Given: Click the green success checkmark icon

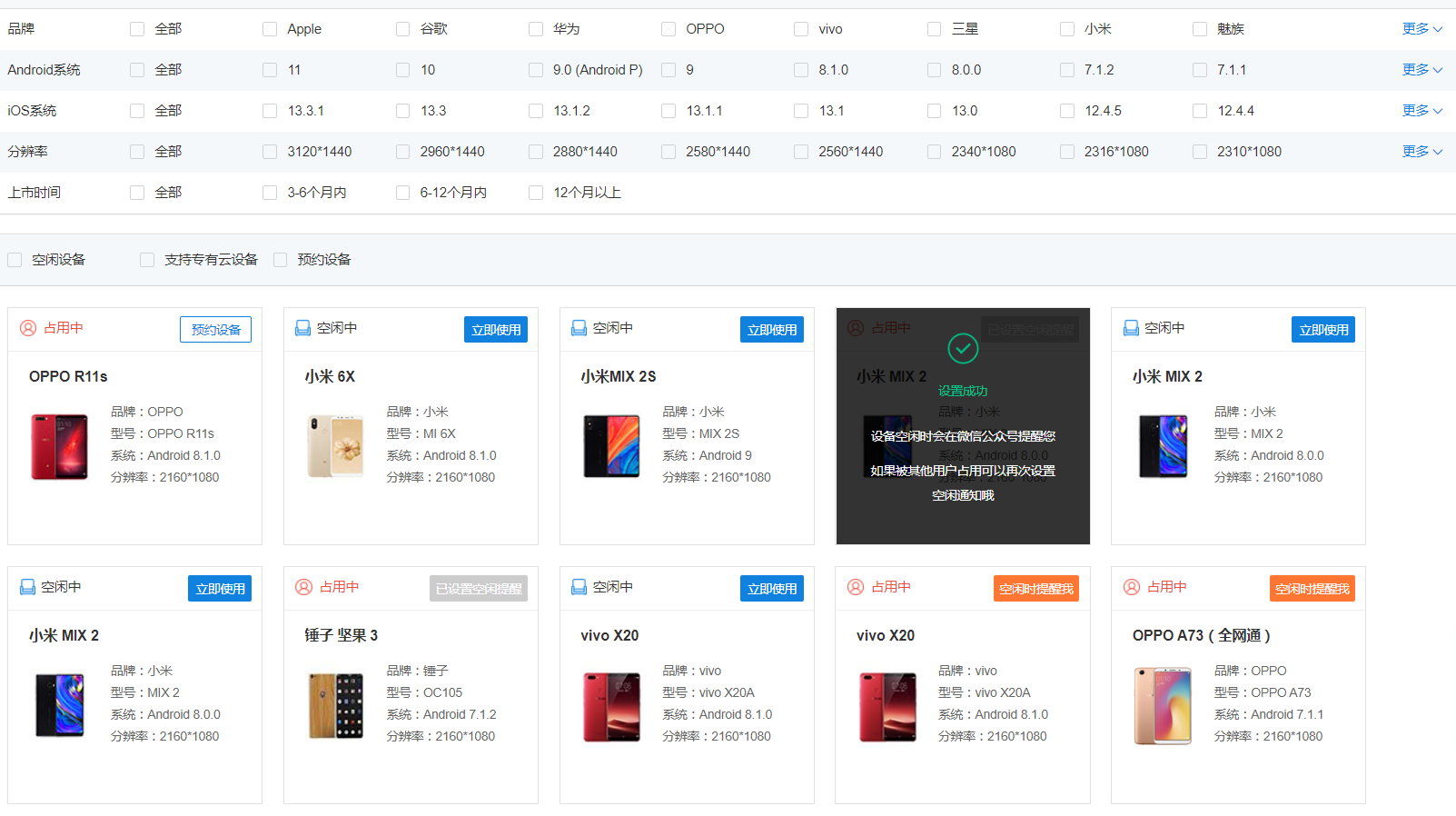Looking at the screenshot, I should pos(963,348).
